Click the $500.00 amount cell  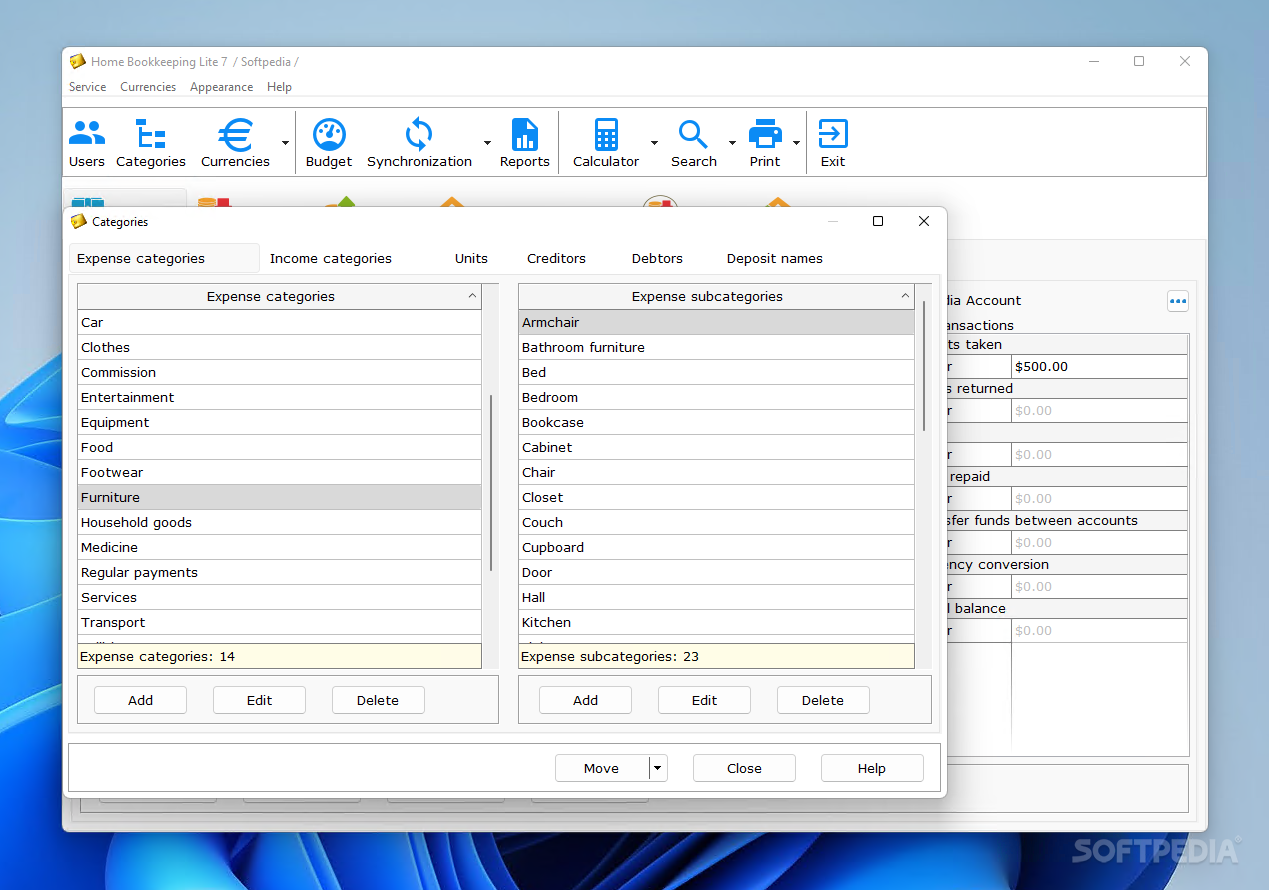tap(1099, 366)
